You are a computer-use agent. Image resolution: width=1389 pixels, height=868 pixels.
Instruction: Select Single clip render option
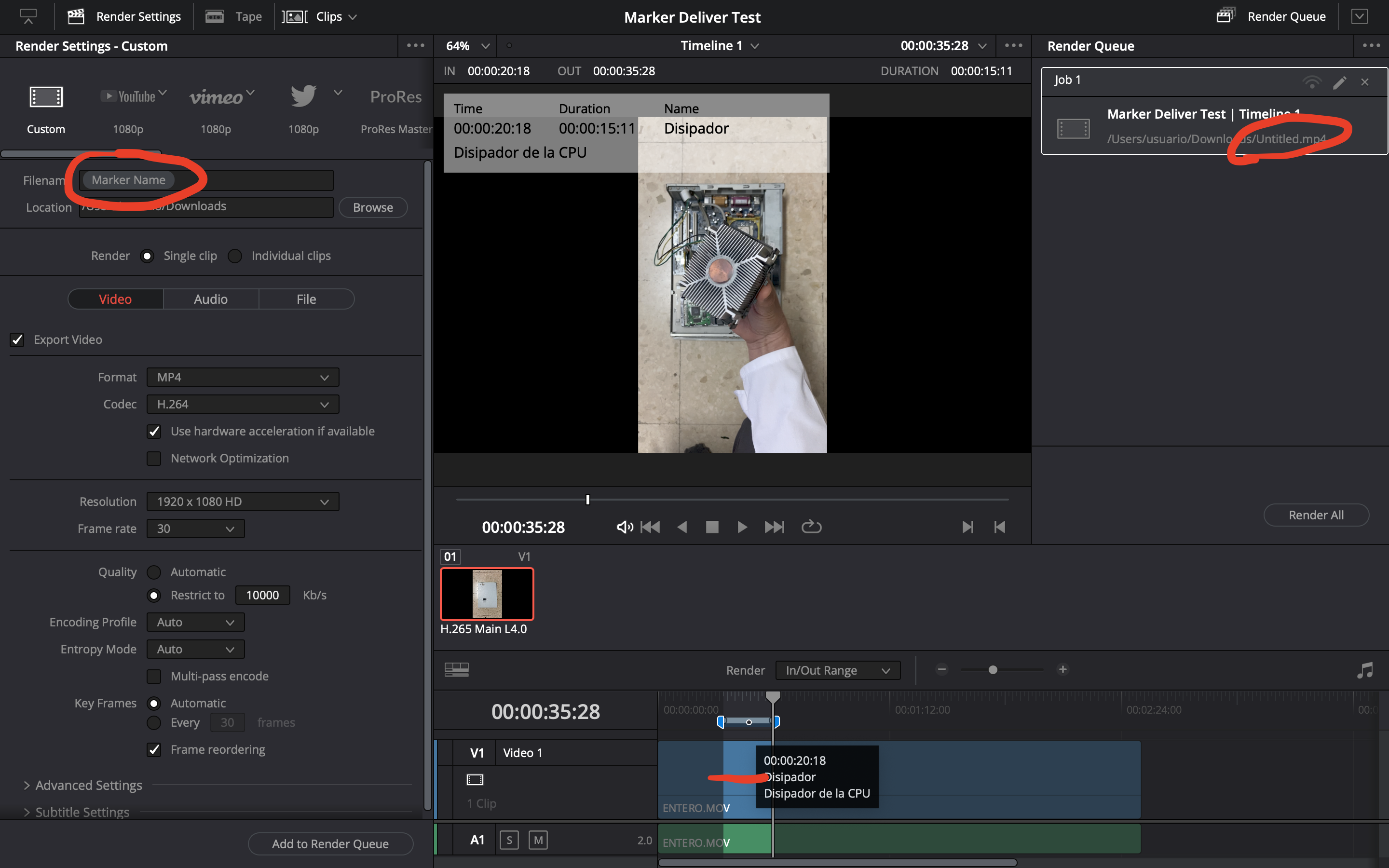pyautogui.click(x=148, y=256)
